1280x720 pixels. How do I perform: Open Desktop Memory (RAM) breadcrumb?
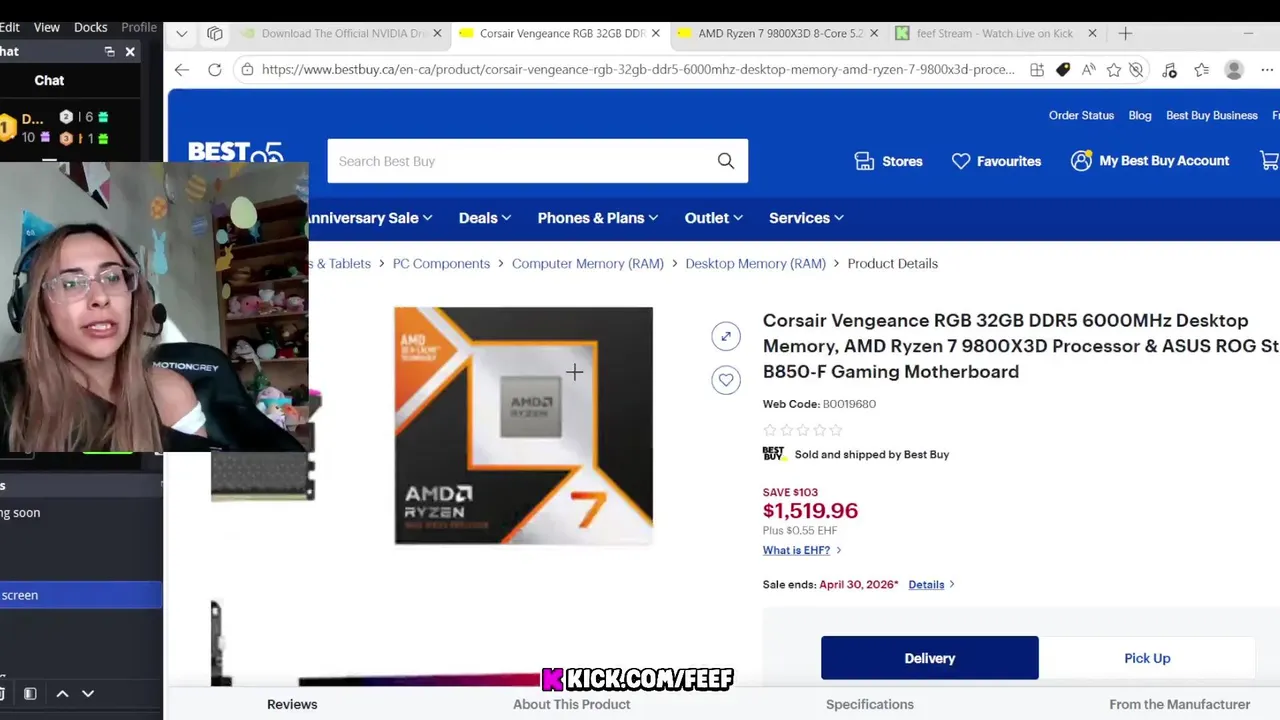(x=755, y=264)
